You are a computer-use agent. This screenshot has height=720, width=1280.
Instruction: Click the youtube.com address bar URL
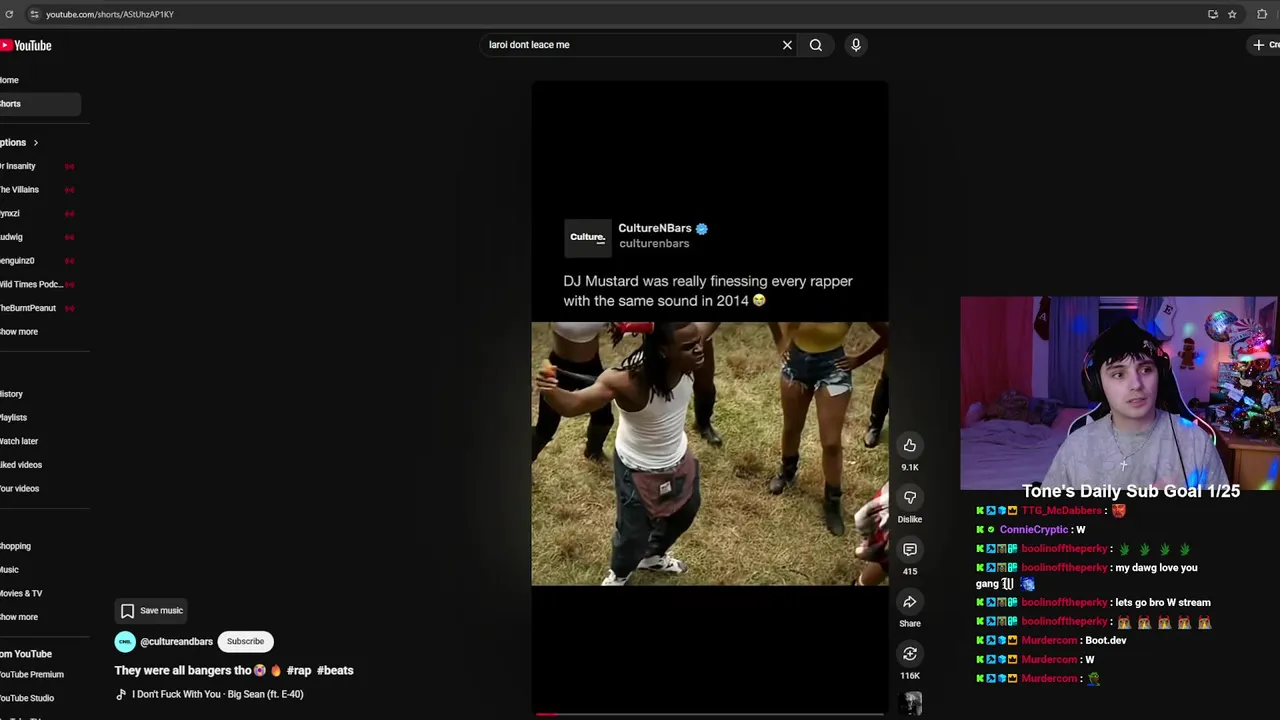[x=110, y=14]
